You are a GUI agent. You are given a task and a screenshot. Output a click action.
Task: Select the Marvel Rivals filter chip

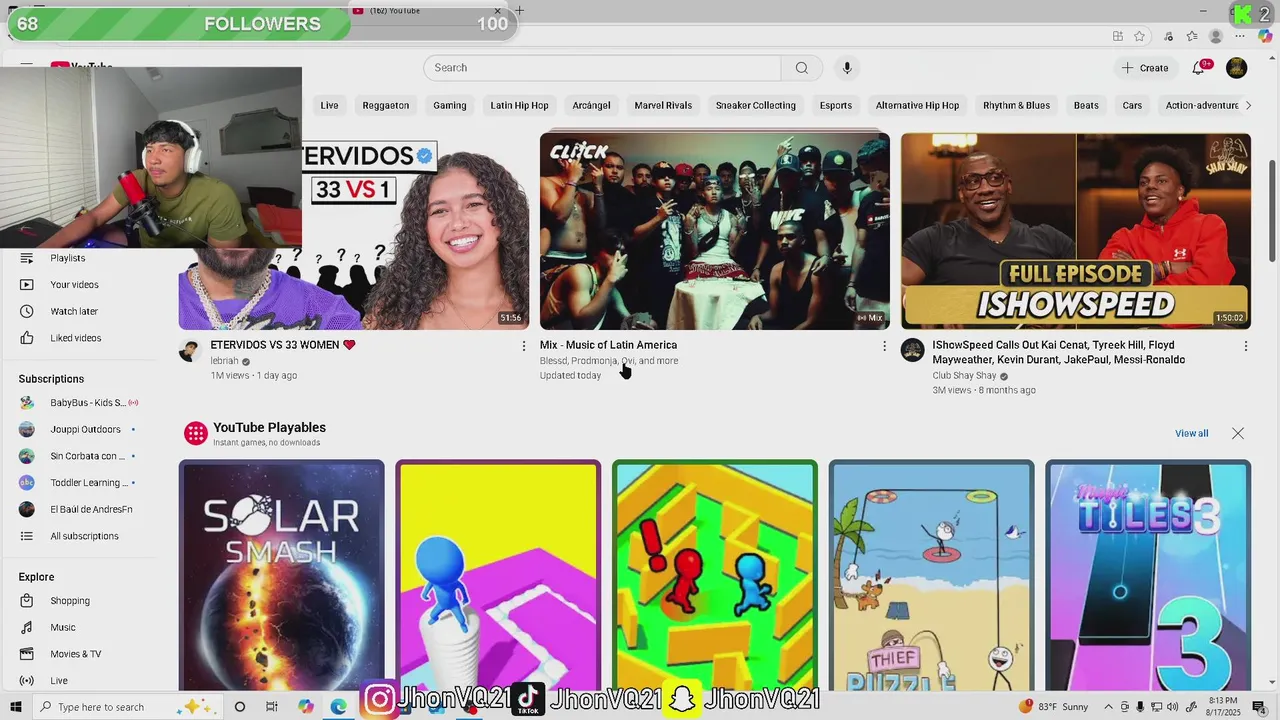click(x=663, y=105)
